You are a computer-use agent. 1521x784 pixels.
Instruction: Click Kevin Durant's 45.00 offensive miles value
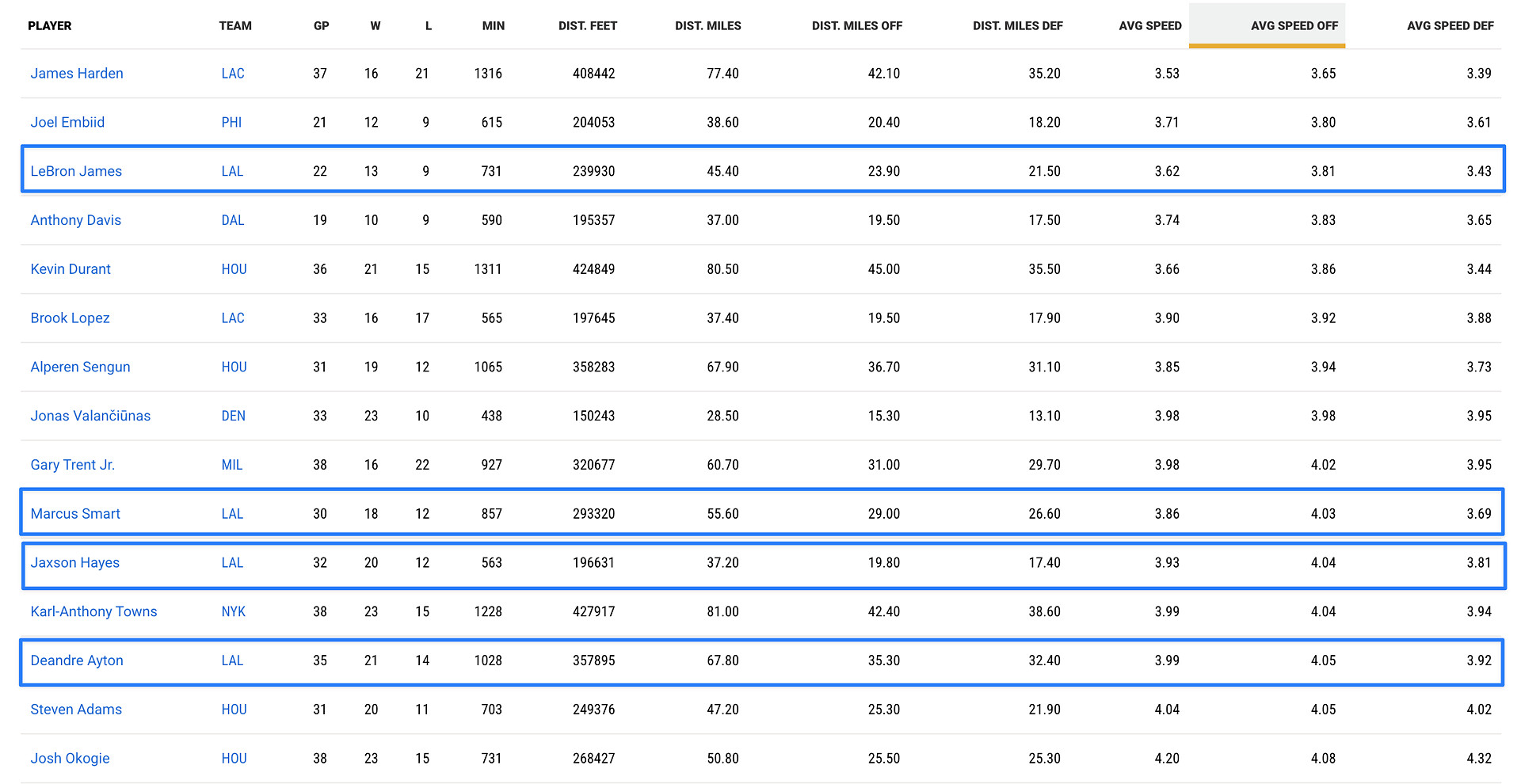pyautogui.click(x=884, y=269)
